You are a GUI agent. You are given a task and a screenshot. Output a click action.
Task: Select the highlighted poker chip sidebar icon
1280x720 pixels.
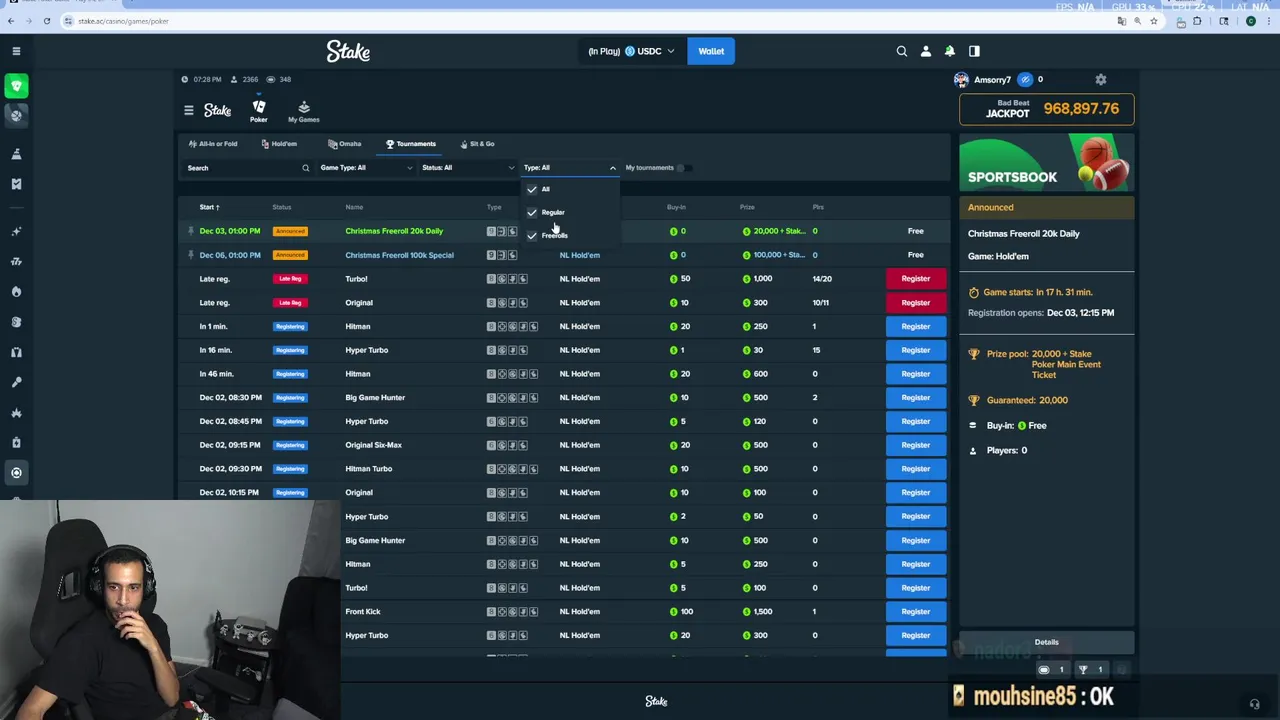point(16,473)
